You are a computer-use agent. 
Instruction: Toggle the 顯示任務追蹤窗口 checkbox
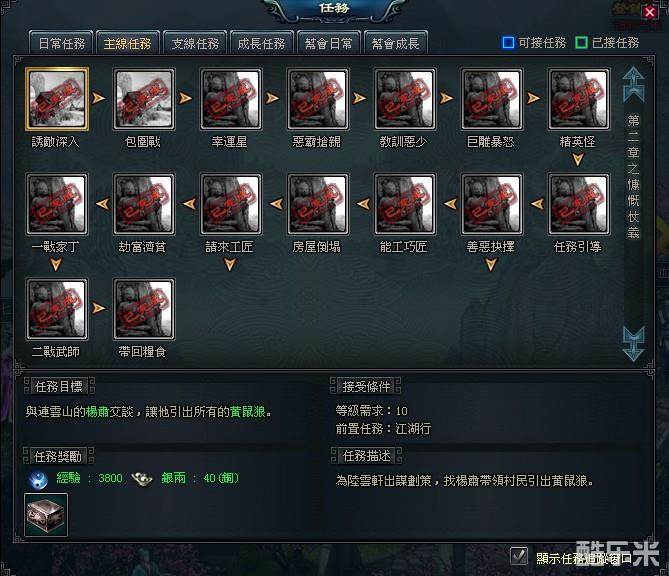(x=519, y=556)
